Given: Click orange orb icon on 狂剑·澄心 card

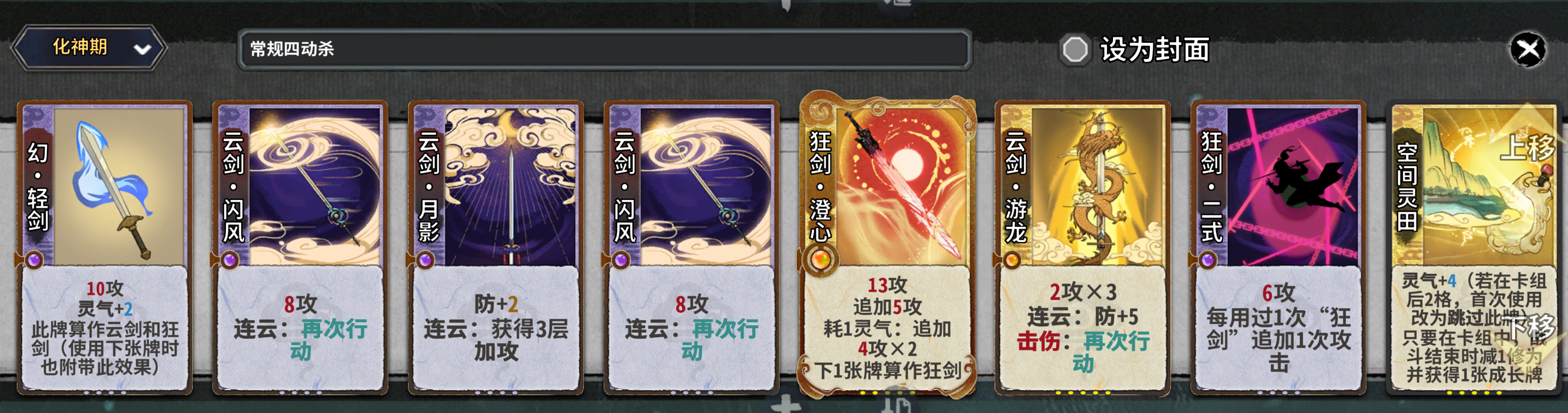Looking at the screenshot, I should point(820,260).
